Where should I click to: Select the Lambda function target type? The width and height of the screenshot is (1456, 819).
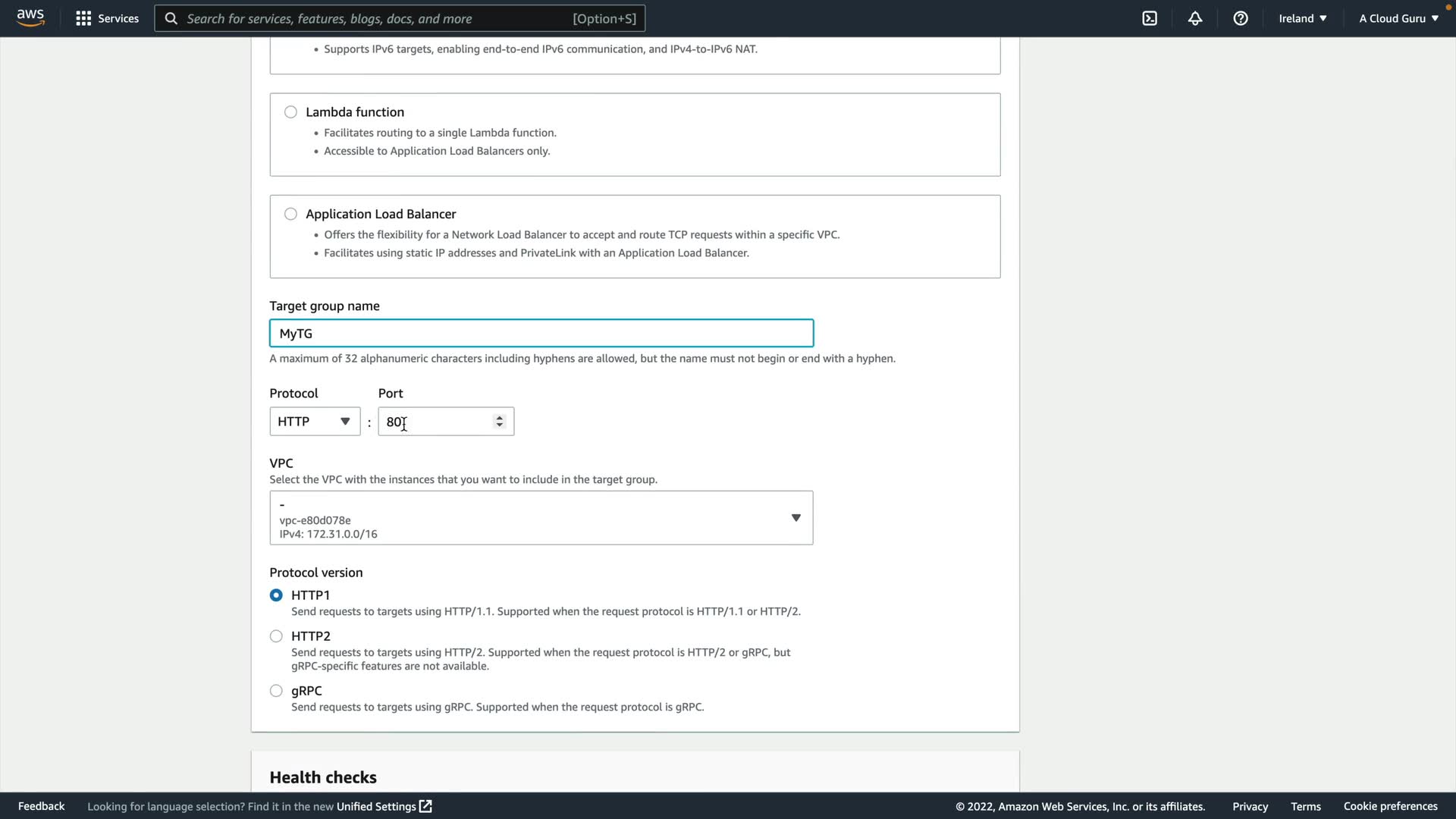pyautogui.click(x=290, y=112)
